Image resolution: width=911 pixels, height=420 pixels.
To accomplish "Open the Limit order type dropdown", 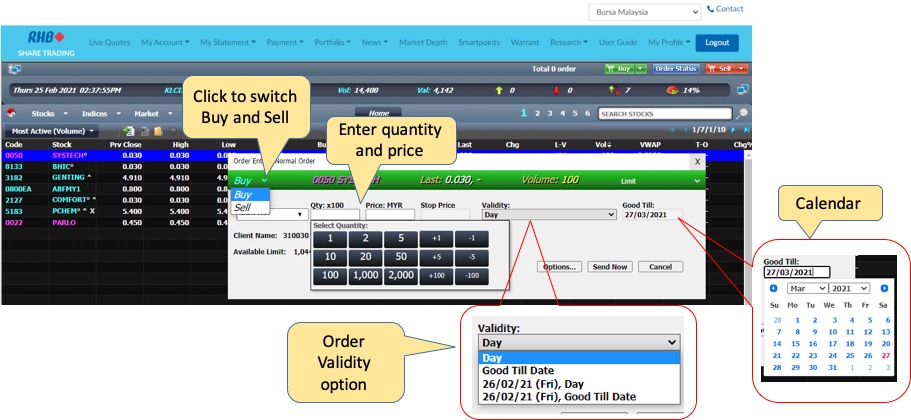I will pyautogui.click(x=661, y=181).
